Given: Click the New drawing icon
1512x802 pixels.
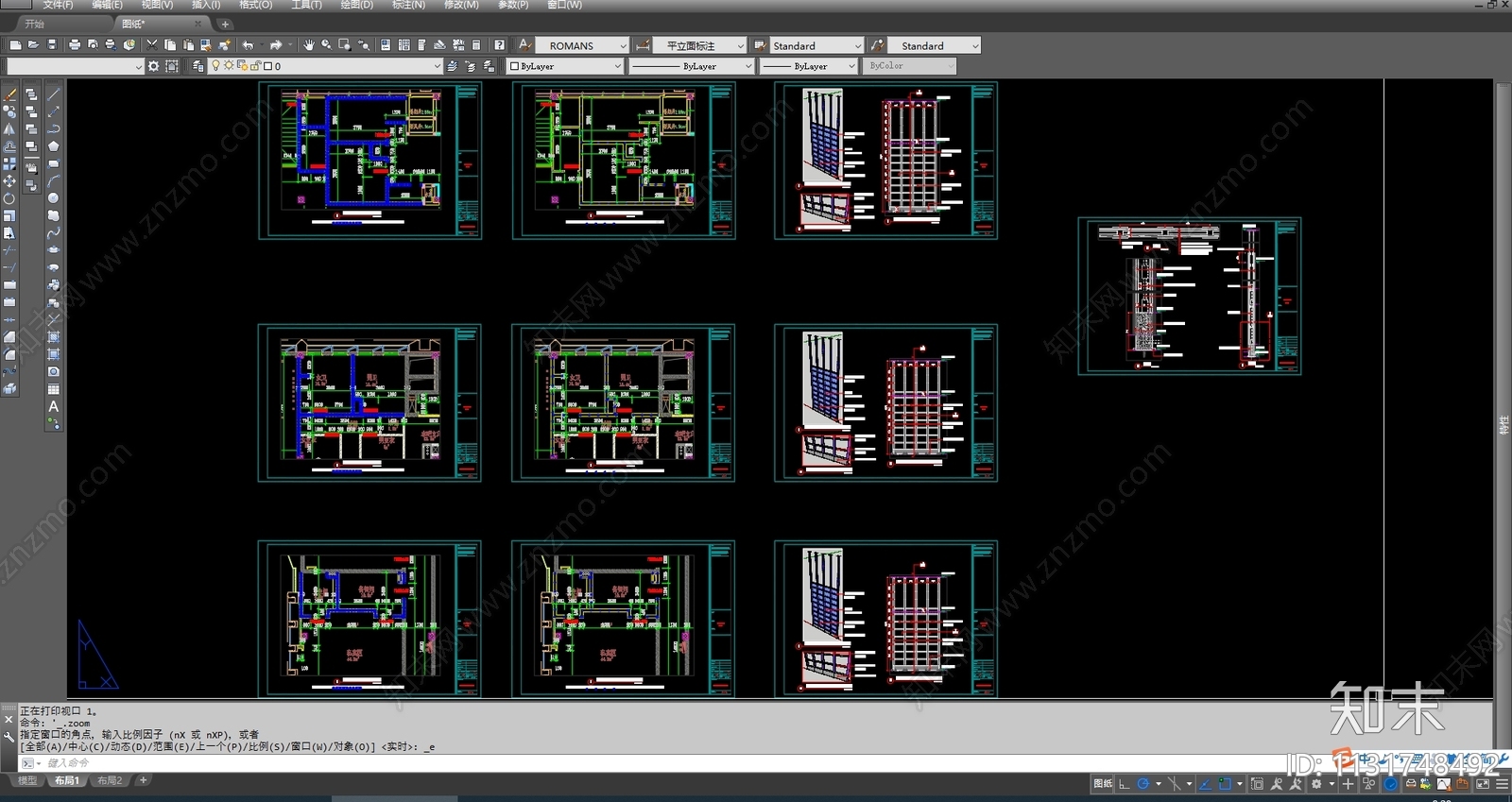Looking at the screenshot, I should [x=15, y=45].
